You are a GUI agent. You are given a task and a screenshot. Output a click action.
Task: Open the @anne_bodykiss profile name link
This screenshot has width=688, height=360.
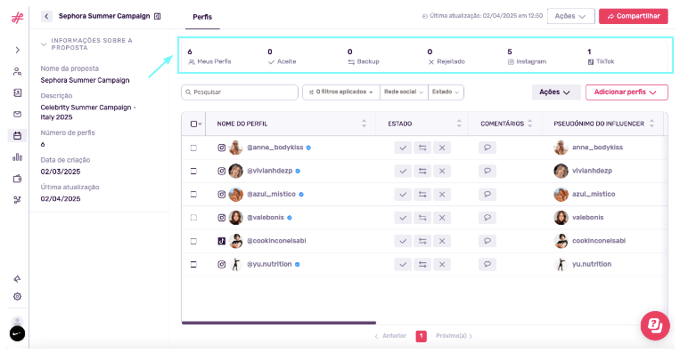click(275, 148)
